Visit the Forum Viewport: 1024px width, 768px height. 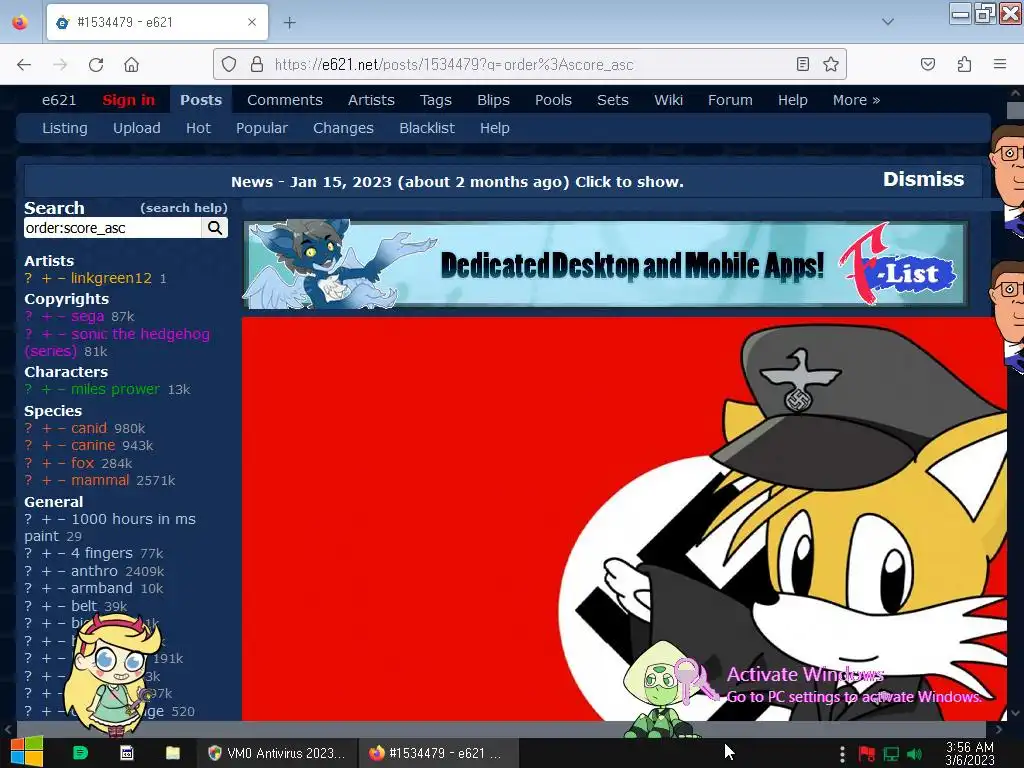tap(730, 100)
